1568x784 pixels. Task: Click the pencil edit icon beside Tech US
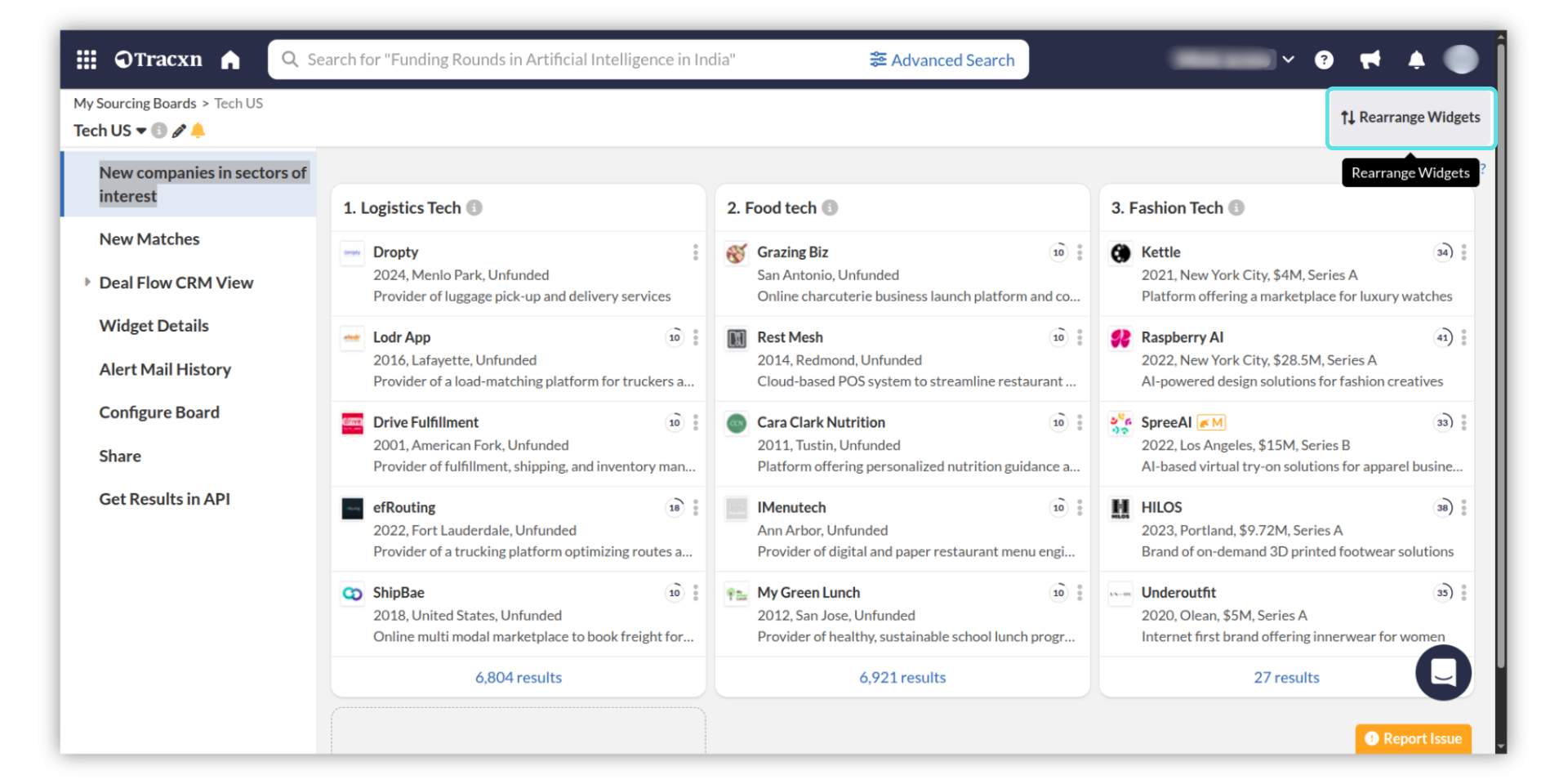179,131
